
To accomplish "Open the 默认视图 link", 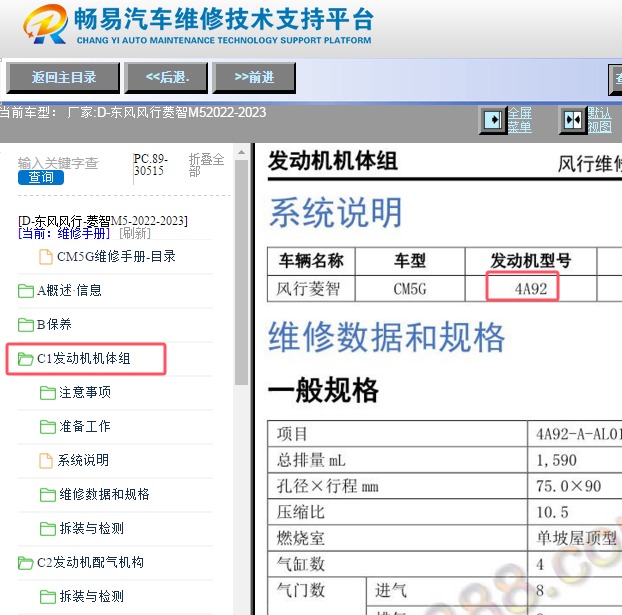I will click(x=599, y=120).
